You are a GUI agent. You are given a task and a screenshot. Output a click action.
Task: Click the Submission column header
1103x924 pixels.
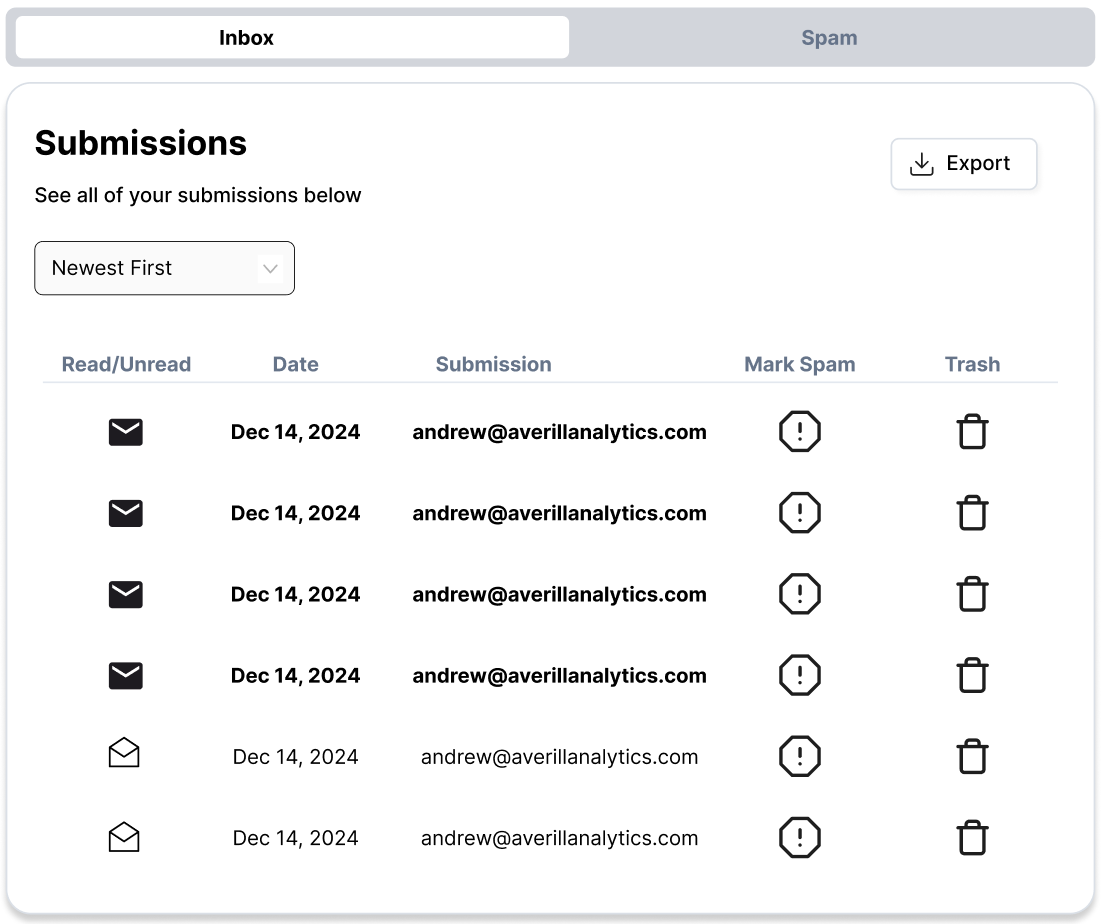[493, 364]
